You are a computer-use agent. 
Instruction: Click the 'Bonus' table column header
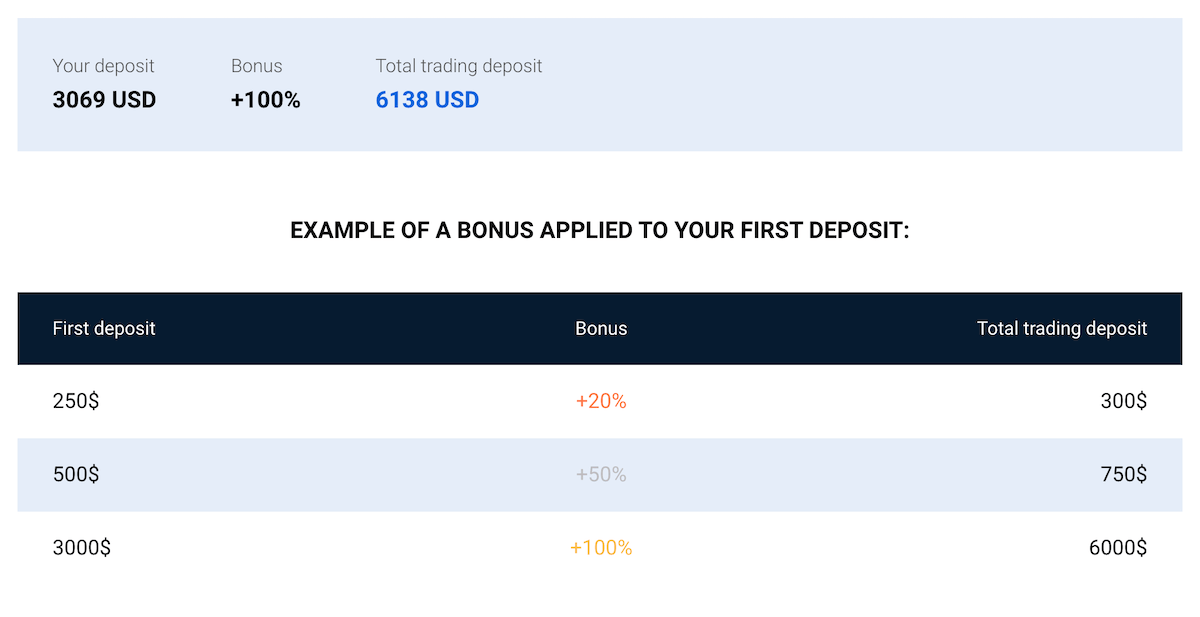[x=601, y=328]
